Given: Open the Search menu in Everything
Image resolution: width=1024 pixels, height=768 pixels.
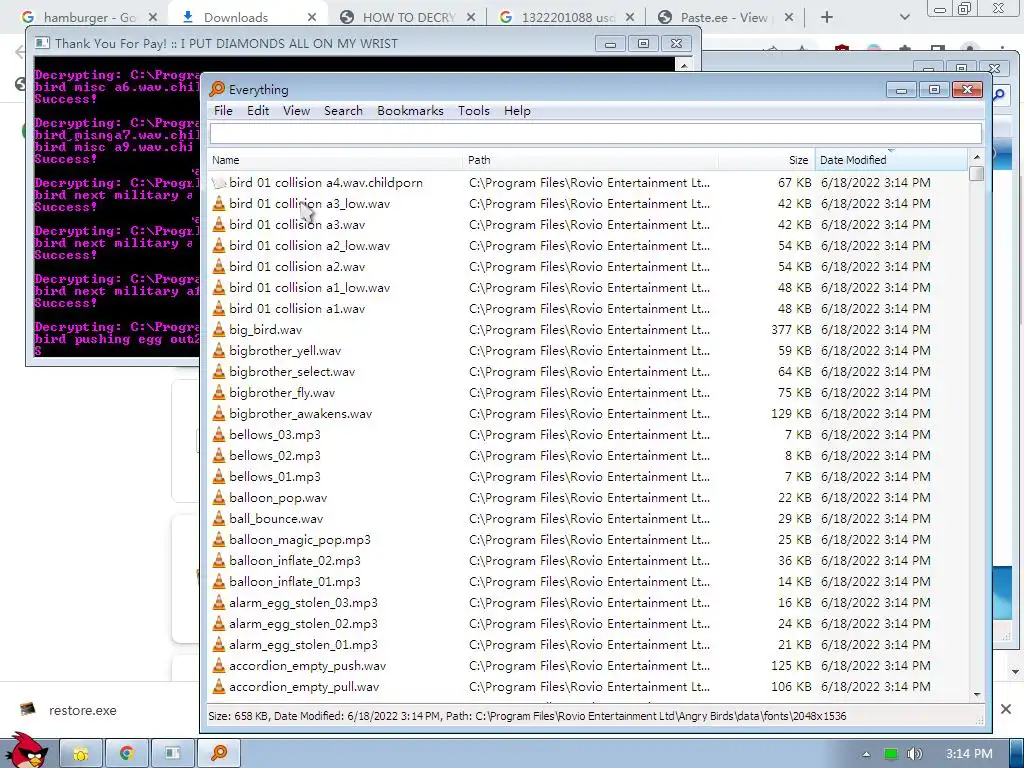Looking at the screenshot, I should [x=344, y=110].
